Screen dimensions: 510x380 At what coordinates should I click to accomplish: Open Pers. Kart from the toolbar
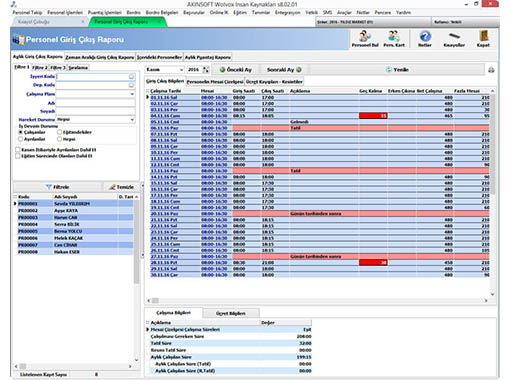(x=394, y=39)
